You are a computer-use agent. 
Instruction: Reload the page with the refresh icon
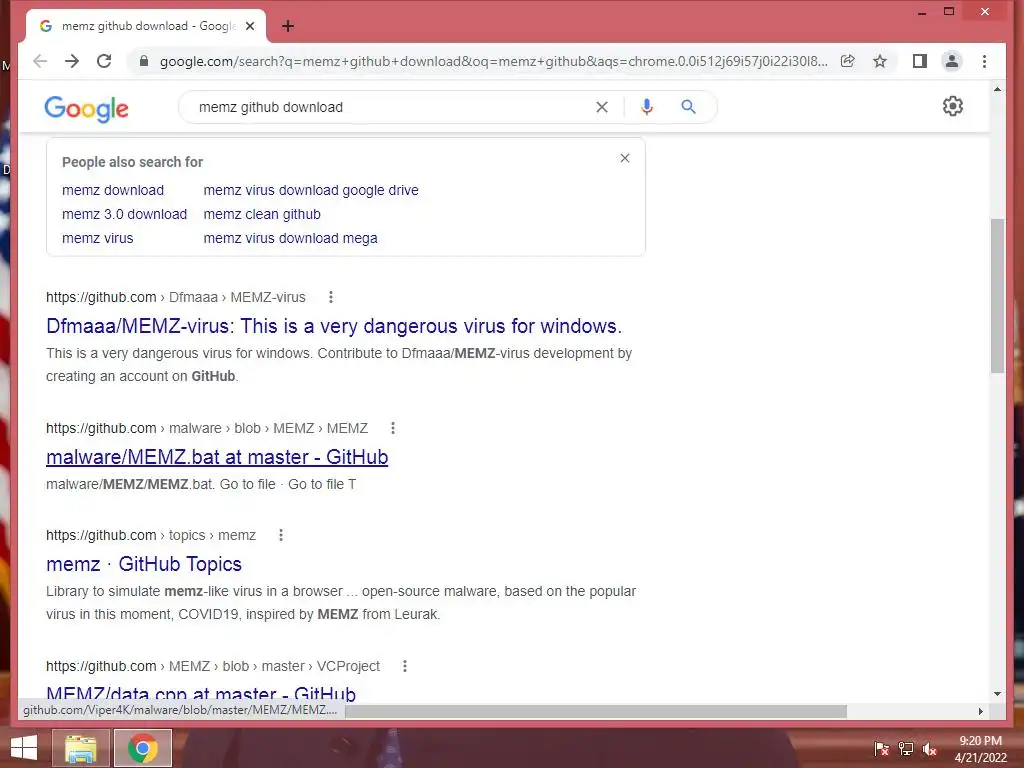click(104, 61)
